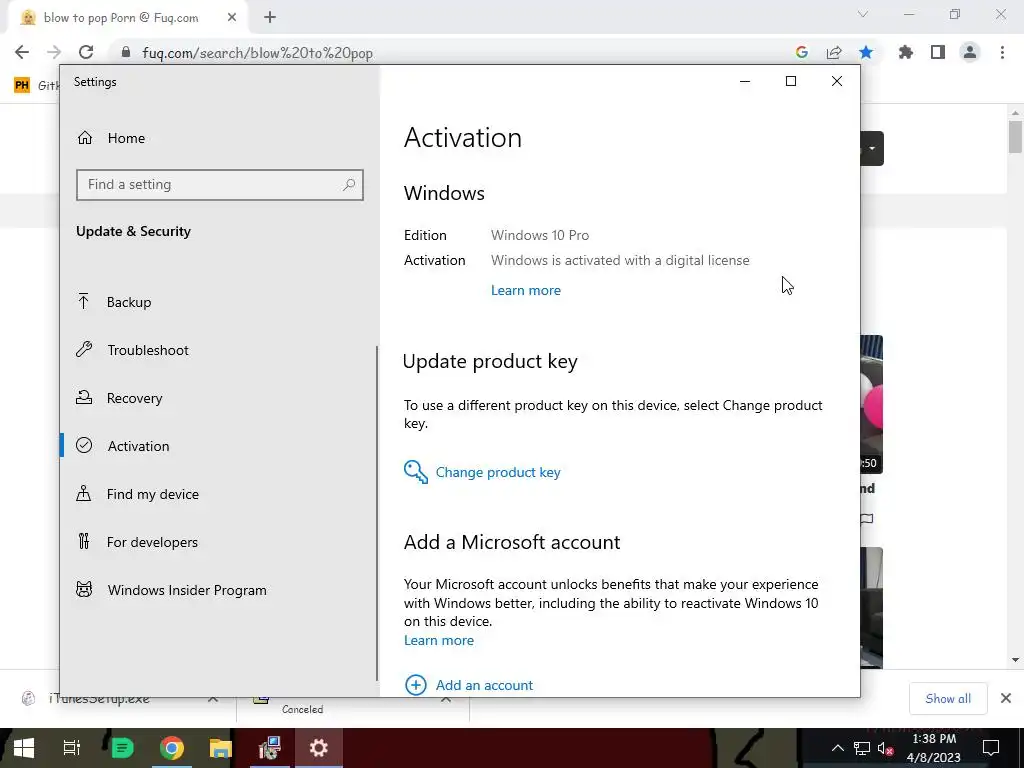Click Add an account
1024x768 pixels.
(x=484, y=685)
